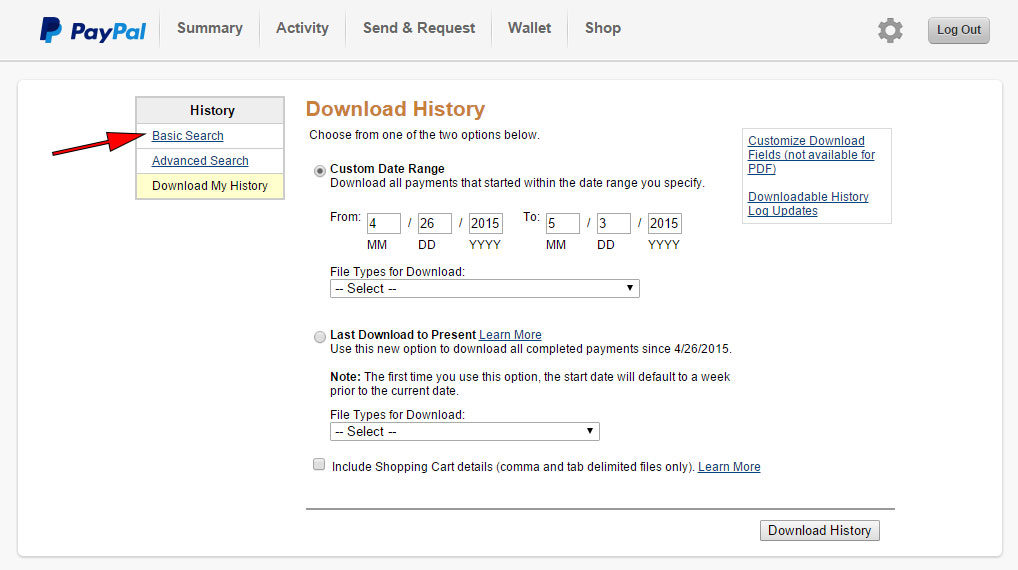Open the Activity tab

tap(302, 28)
